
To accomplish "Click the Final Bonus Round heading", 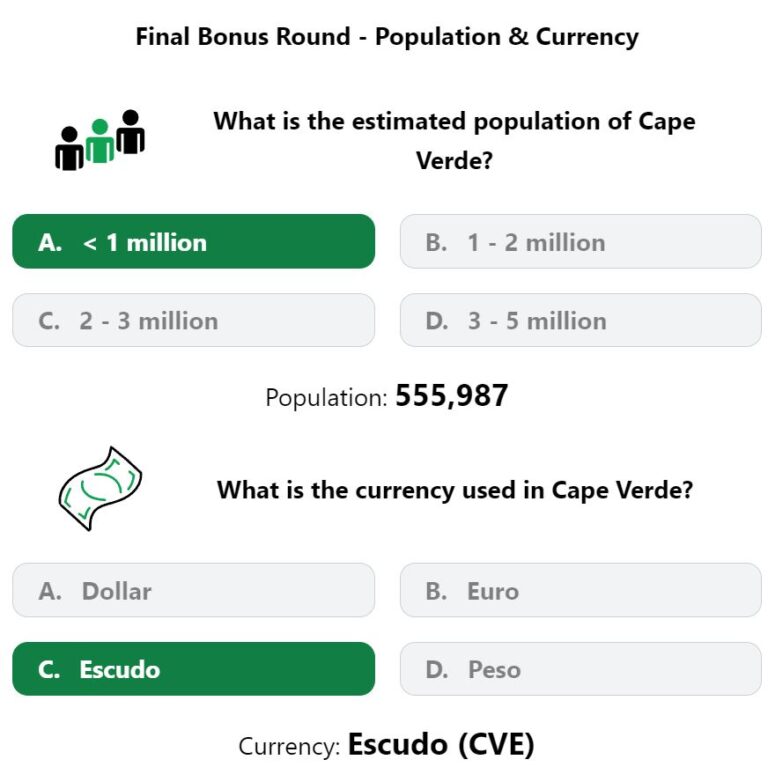I will click(387, 37).
